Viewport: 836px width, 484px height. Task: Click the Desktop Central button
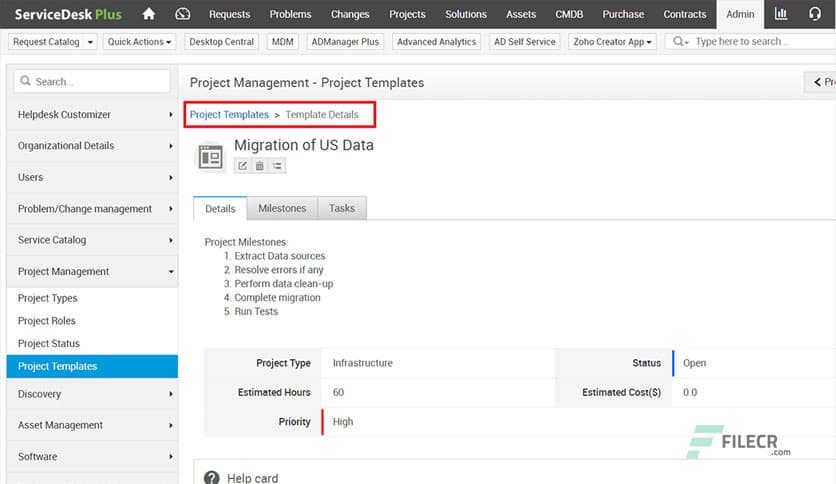tap(221, 42)
